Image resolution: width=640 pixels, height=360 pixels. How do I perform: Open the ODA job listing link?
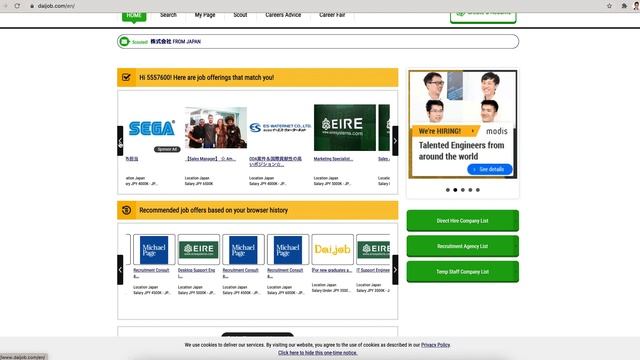tap(275, 161)
